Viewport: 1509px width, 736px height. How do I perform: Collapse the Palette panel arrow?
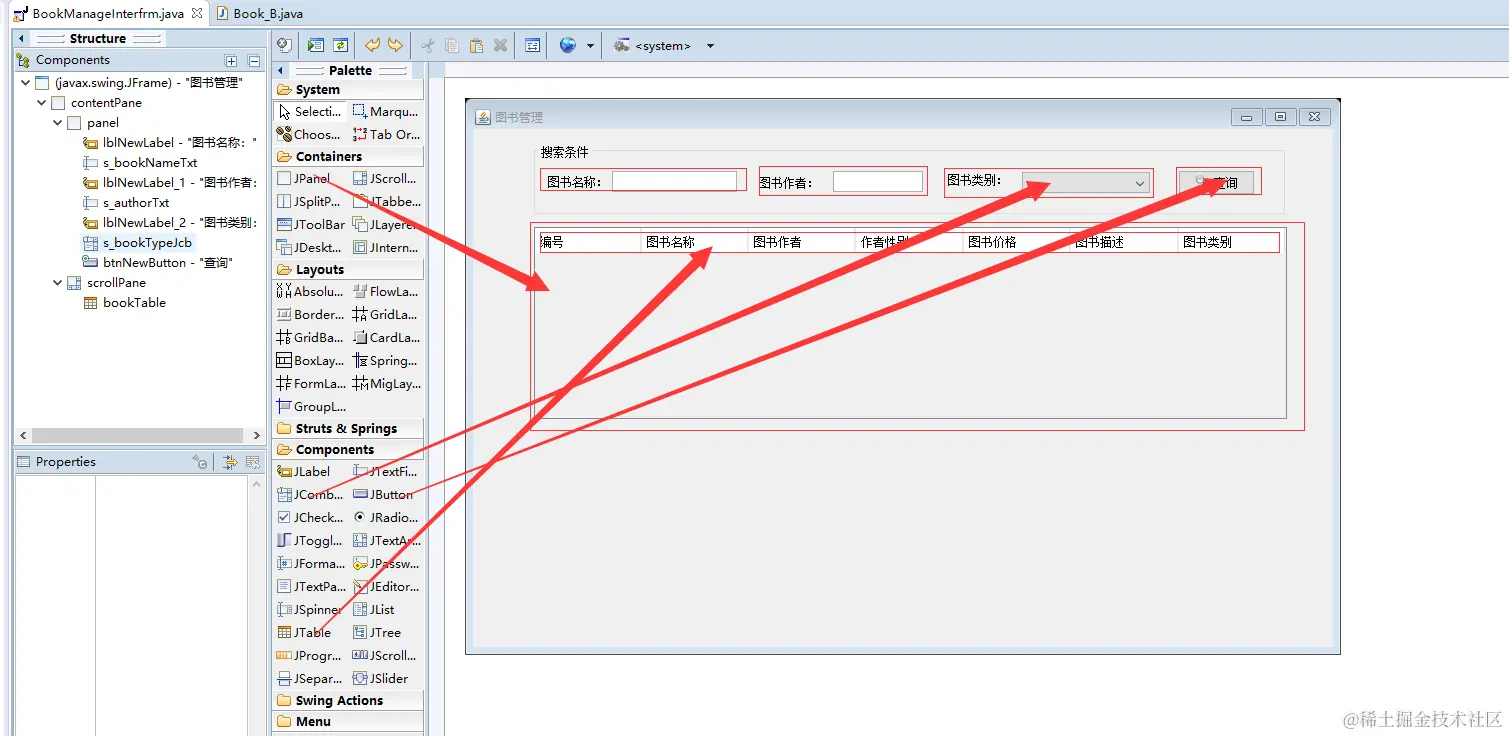coord(281,71)
